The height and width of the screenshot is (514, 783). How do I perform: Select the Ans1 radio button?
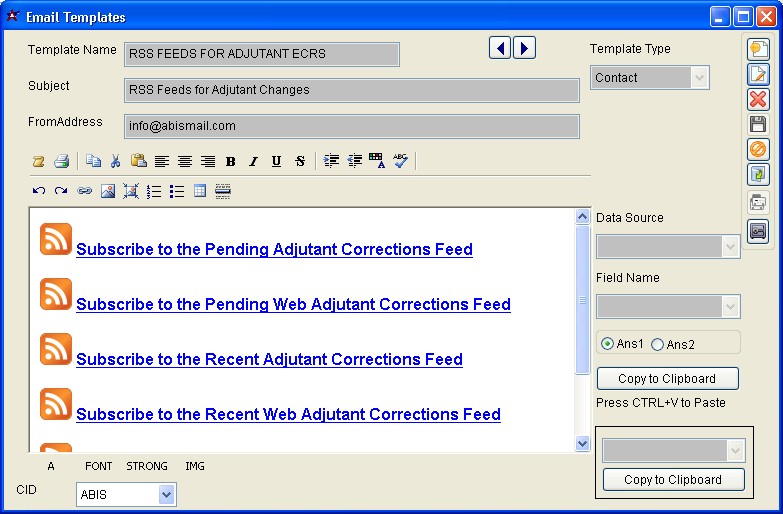tap(607, 344)
